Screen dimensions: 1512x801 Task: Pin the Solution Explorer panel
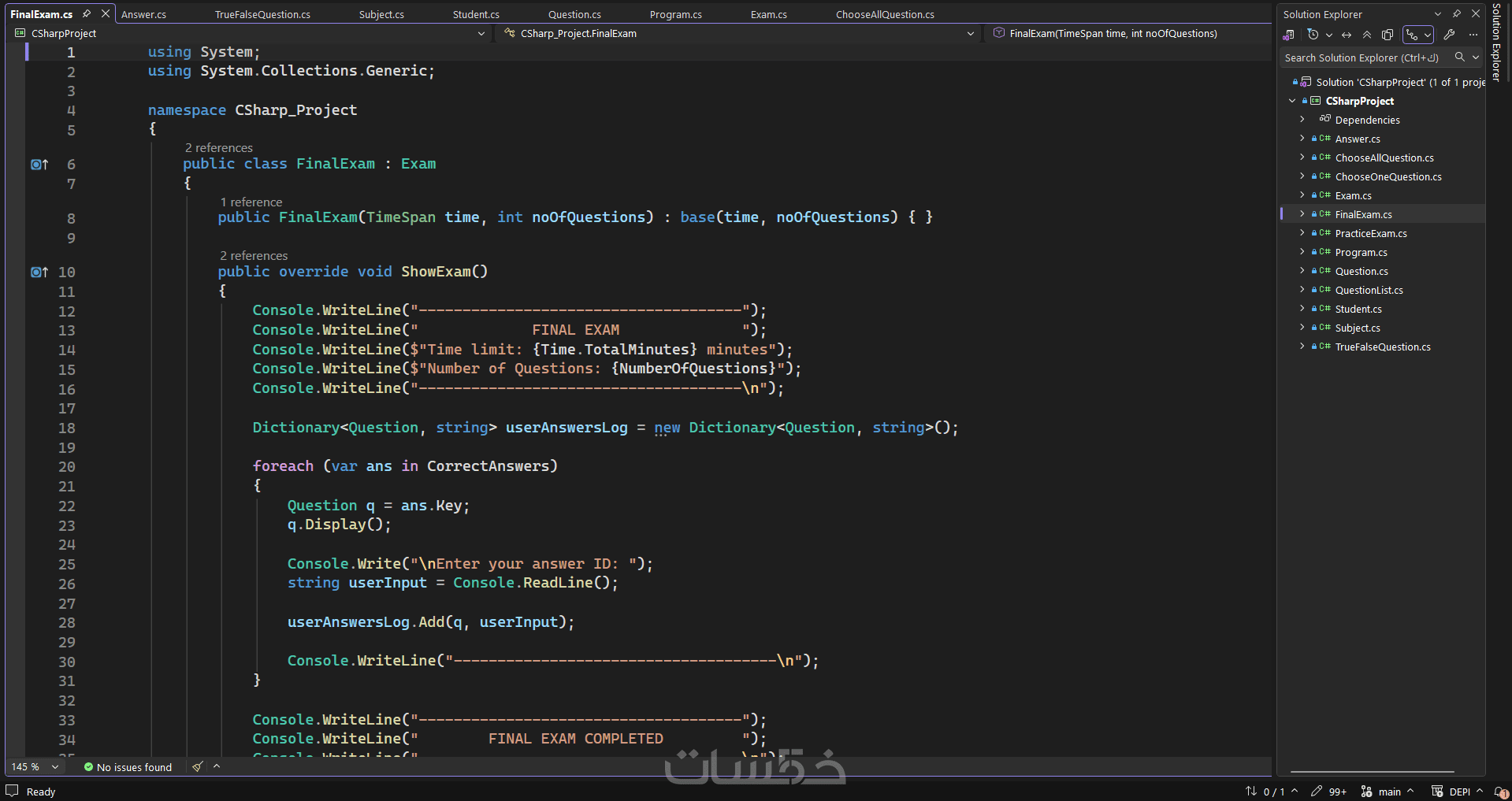point(1457,14)
